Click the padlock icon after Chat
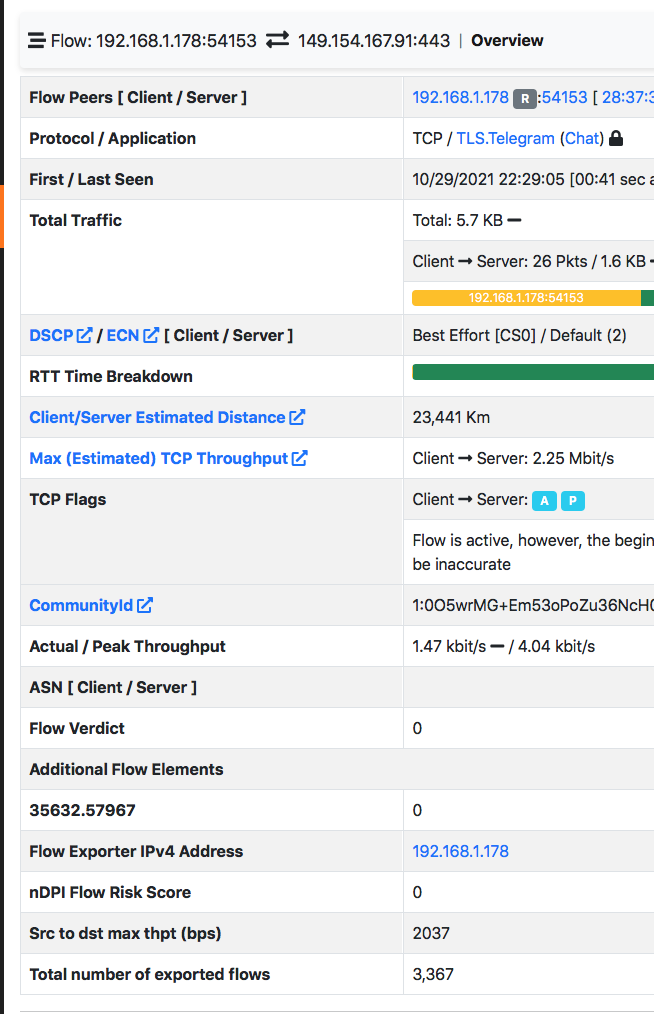 coord(616,138)
